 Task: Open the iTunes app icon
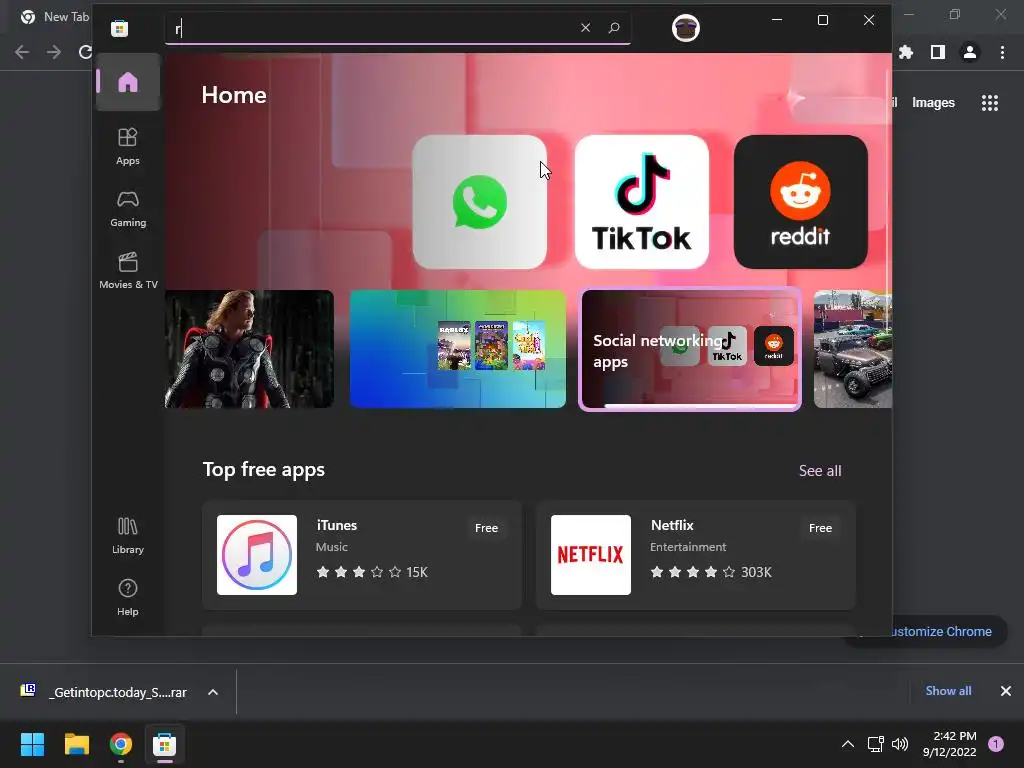click(257, 555)
